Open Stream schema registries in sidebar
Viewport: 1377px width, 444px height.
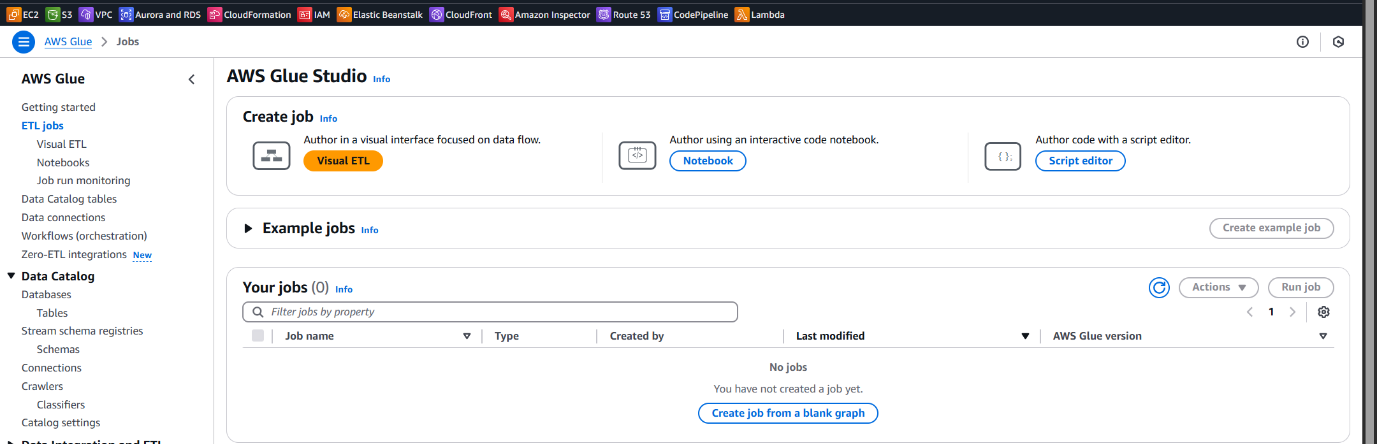pos(82,331)
